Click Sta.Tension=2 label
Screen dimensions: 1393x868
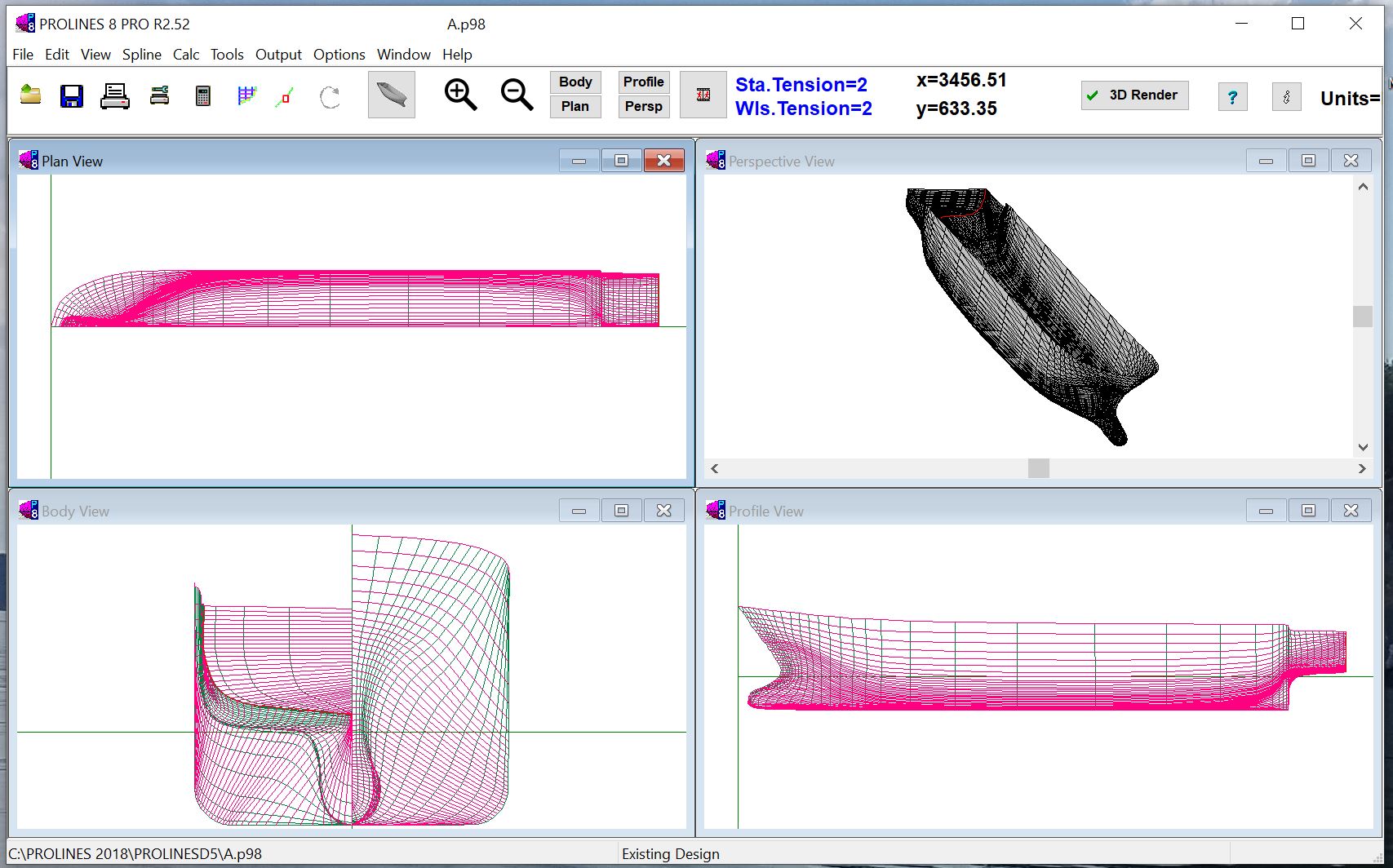(801, 85)
